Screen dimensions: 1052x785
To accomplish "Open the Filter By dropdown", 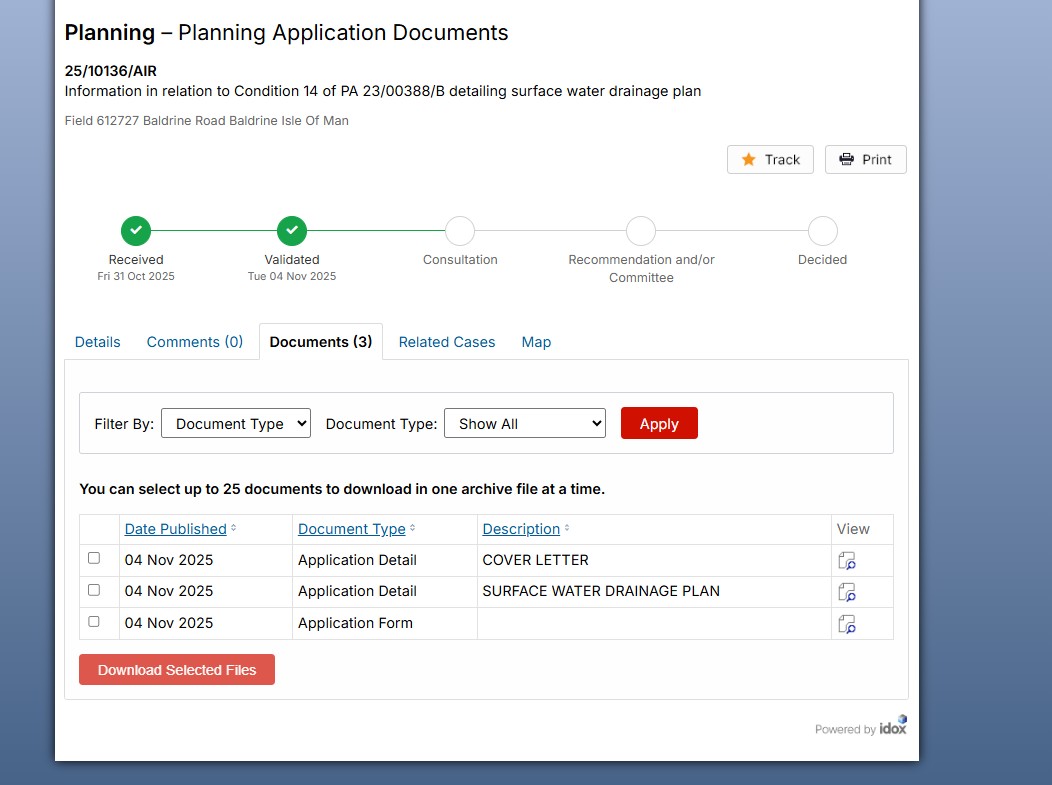I will pyautogui.click(x=236, y=423).
